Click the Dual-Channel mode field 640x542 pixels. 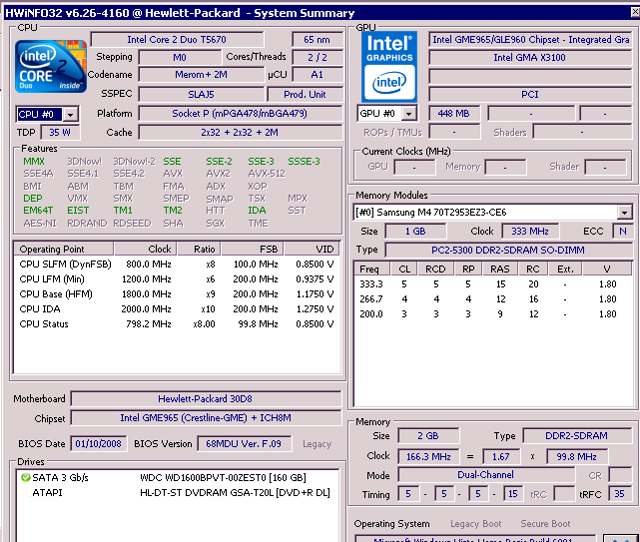click(x=486, y=475)
